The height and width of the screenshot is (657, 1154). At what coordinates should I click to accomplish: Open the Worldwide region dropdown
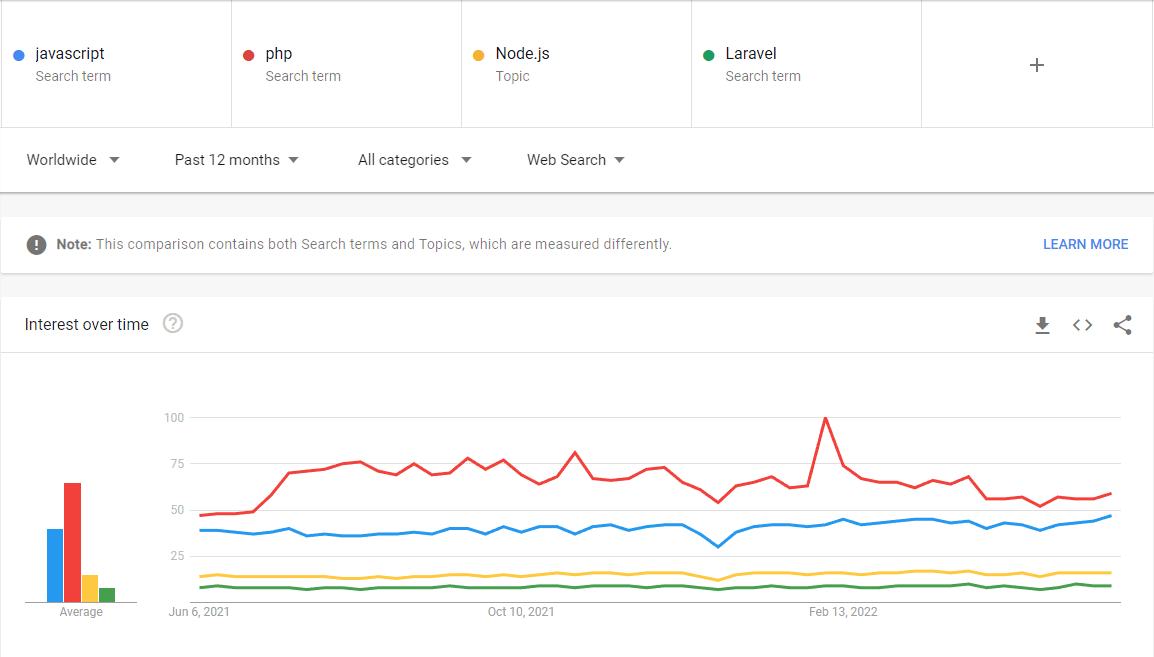tap(72, 159)
